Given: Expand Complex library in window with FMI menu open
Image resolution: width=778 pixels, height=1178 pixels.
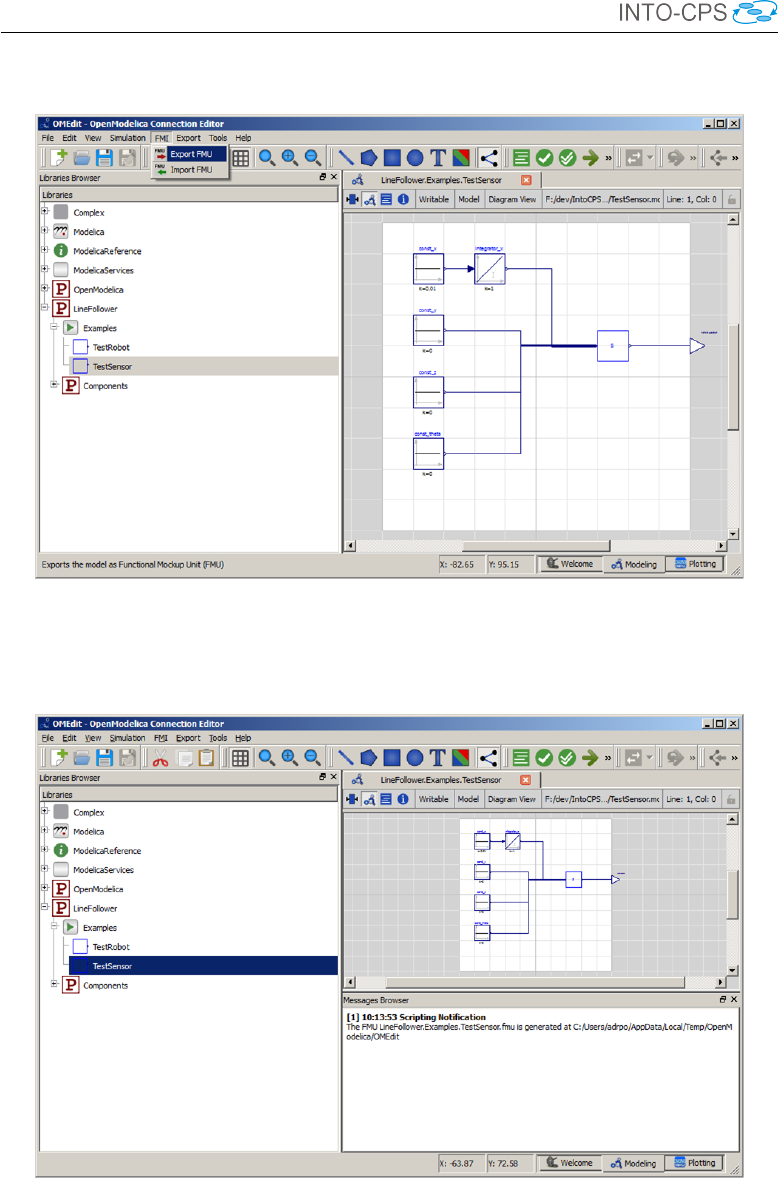Looking at the screenshot, I should coord(44,211).
